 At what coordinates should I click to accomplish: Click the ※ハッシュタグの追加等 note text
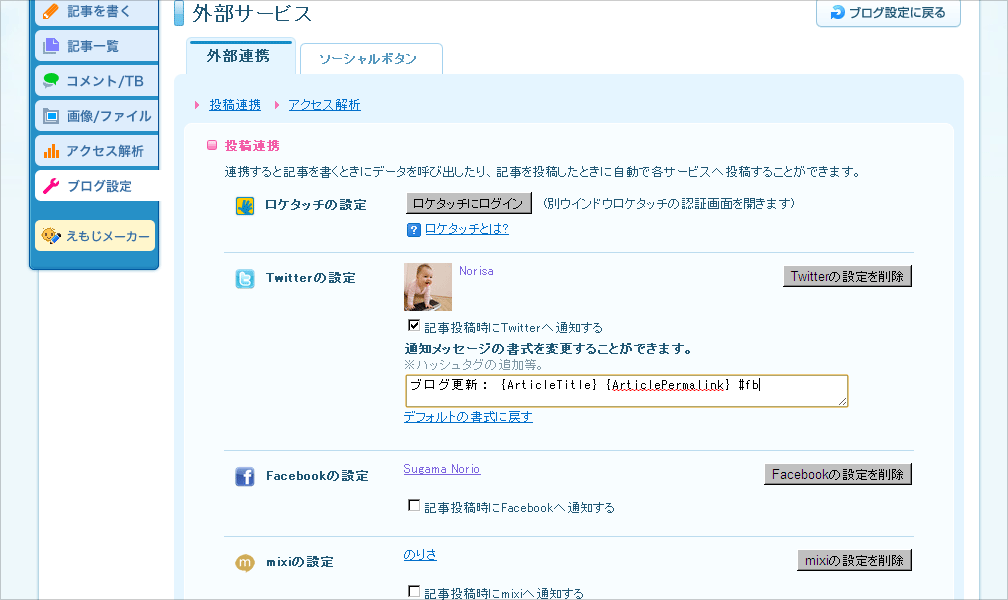tap(475, 365)
